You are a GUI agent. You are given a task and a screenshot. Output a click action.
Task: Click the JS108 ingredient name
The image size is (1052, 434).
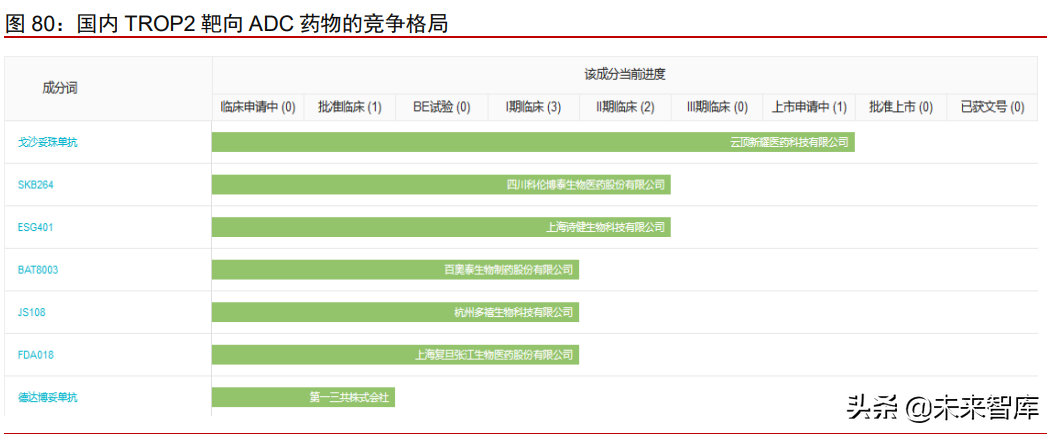[32, 312]
